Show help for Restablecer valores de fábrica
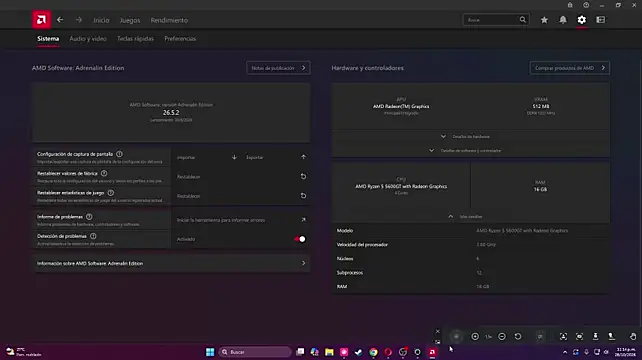This screenshot has height=360, width=642. pyautogui.click(x=104, y=173)
